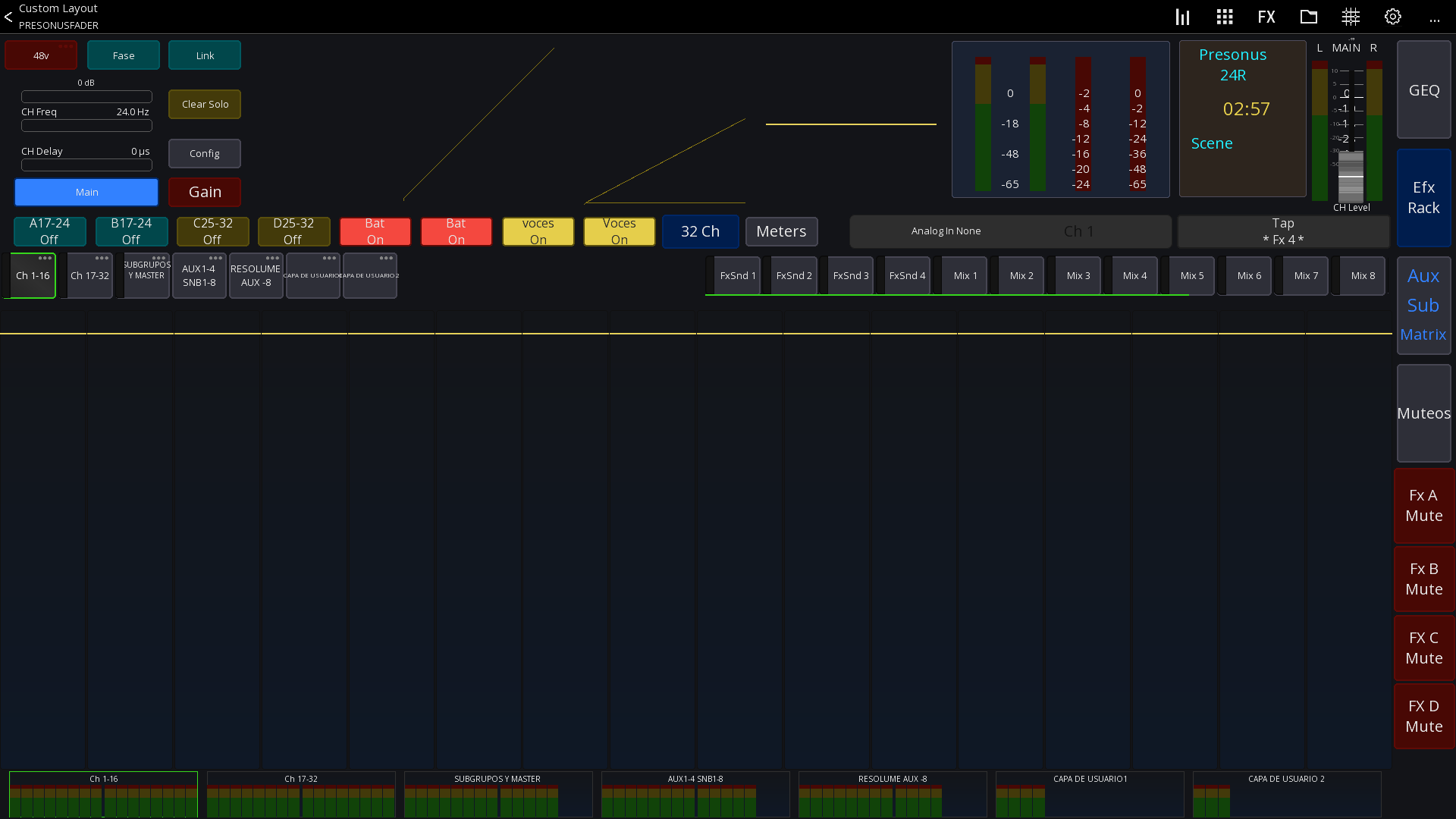The image size is (1456, 819).
Task: Open options dots on AUX1-4 SNB1-8 tab
Action: point(215,259)
